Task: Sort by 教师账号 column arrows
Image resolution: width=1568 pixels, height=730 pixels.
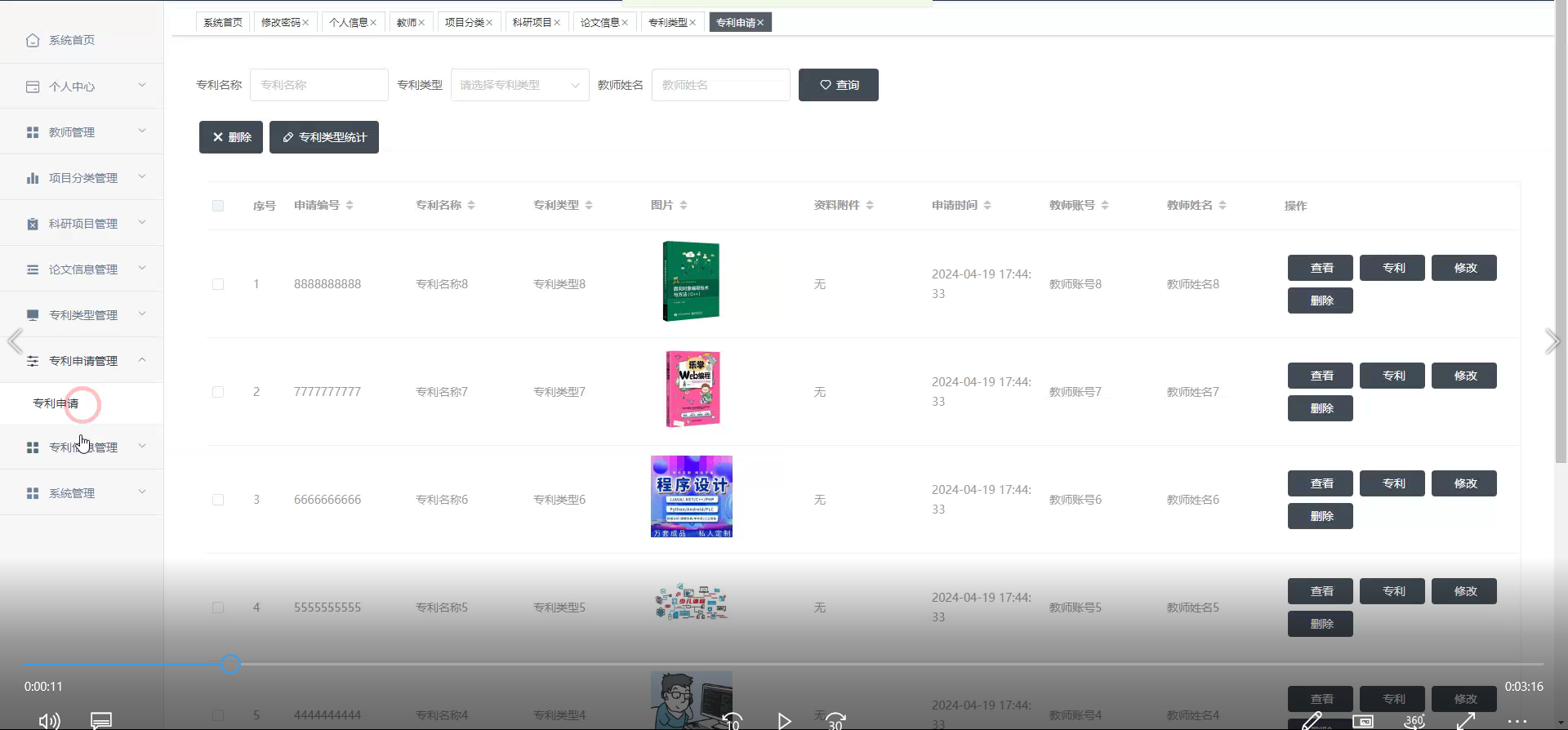Action: tap(1105, 205)
